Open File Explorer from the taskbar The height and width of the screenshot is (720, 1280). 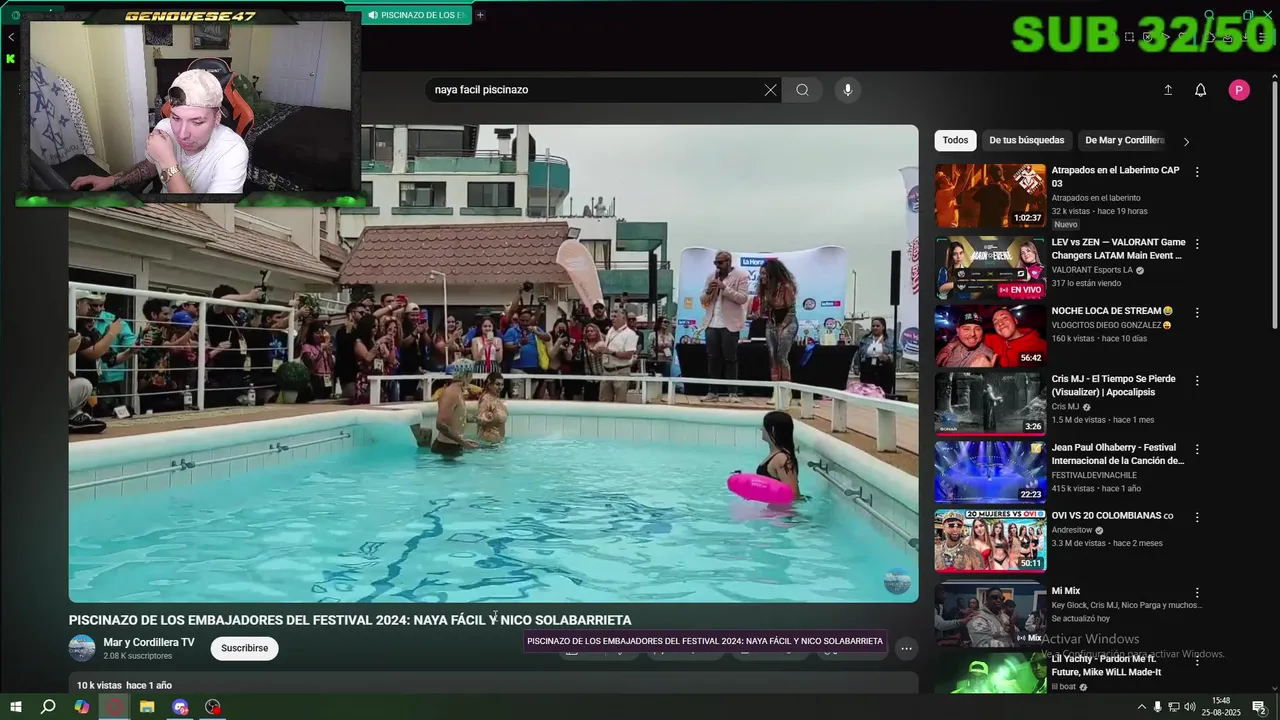click(x=147, y=707)
